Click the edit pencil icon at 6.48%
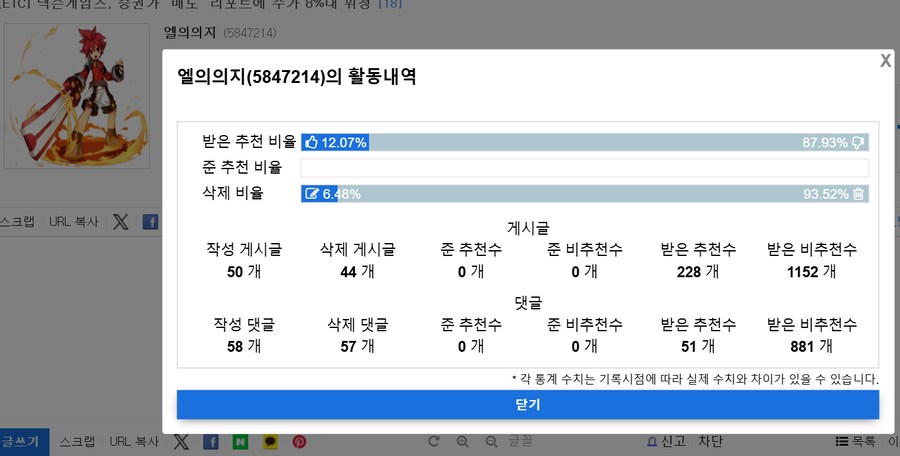900x456 pixels. click(x=312, y=194)
